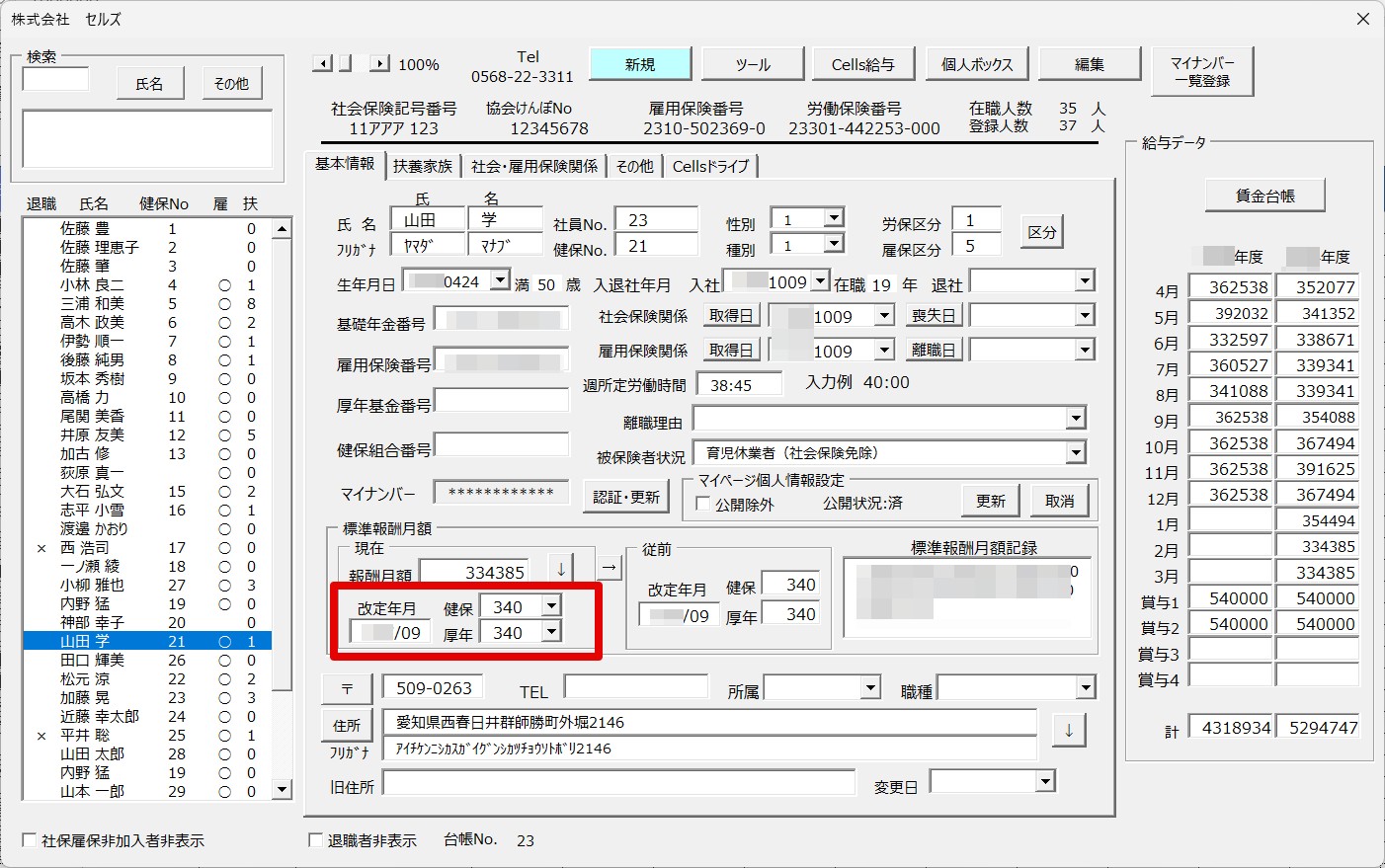The width and height of the screenshot is (1385, 868).
Task: Open the 変更日 dropdown
Action: [1045, 782]
